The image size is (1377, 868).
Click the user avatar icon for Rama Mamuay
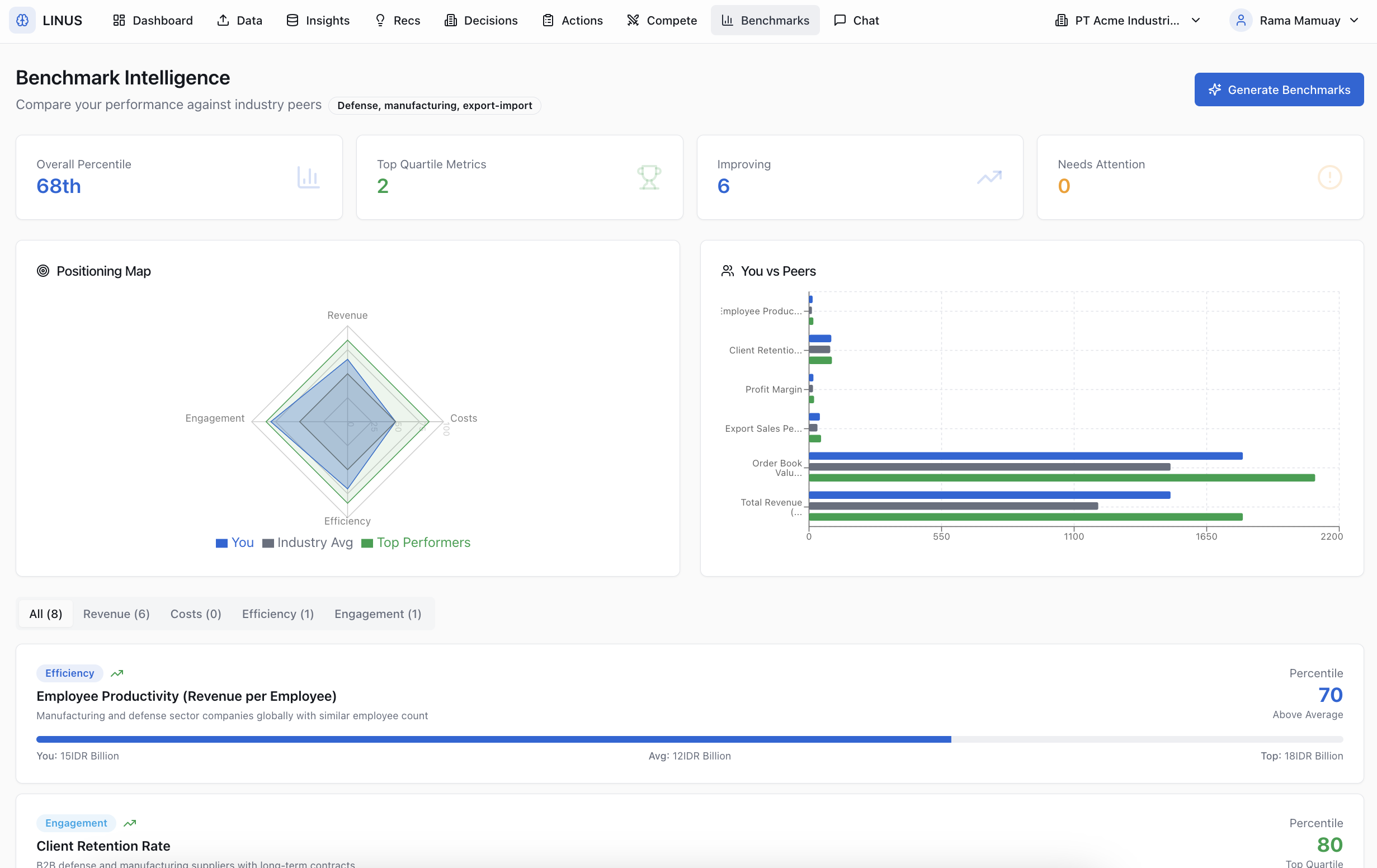click(1241, 21)
